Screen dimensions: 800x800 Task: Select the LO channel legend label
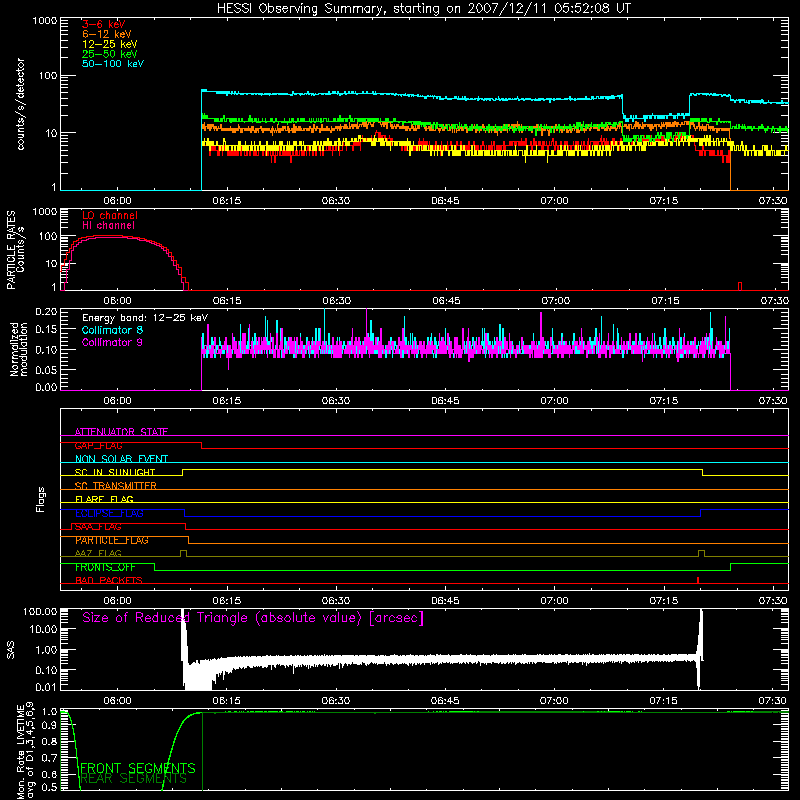pos(110,215)
